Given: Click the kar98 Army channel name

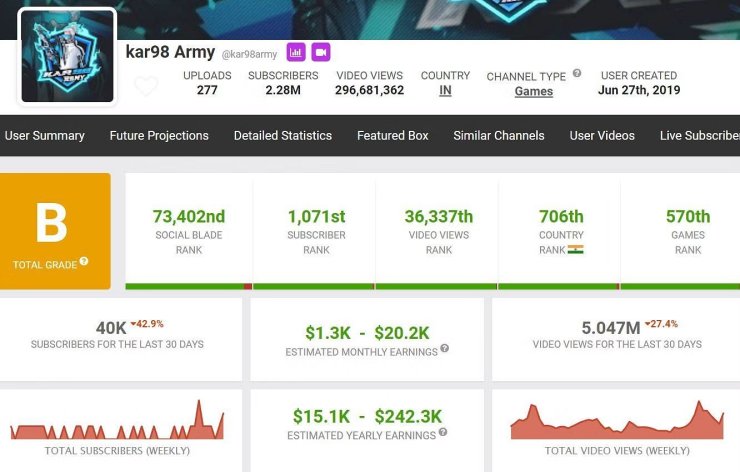Looking at the screenshot, I should (x=170, y=52).
